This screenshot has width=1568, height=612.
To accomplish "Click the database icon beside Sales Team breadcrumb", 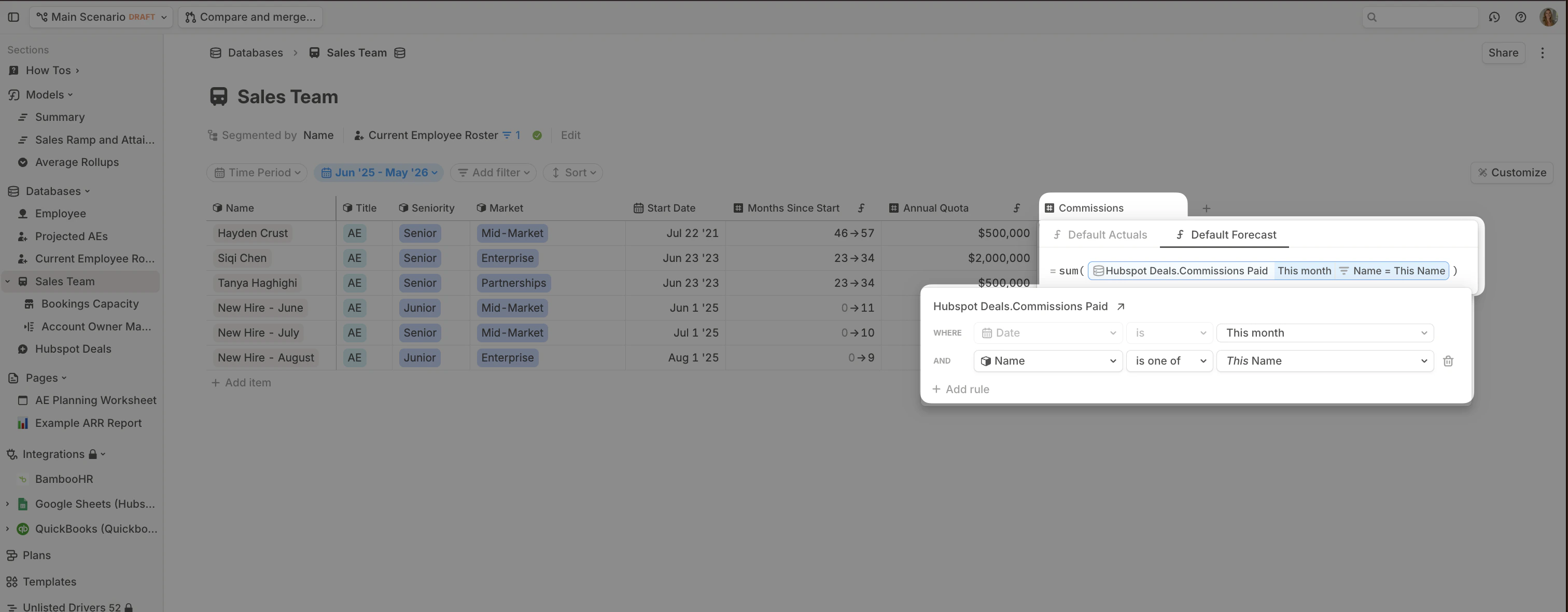I will [x=400, y=53].
